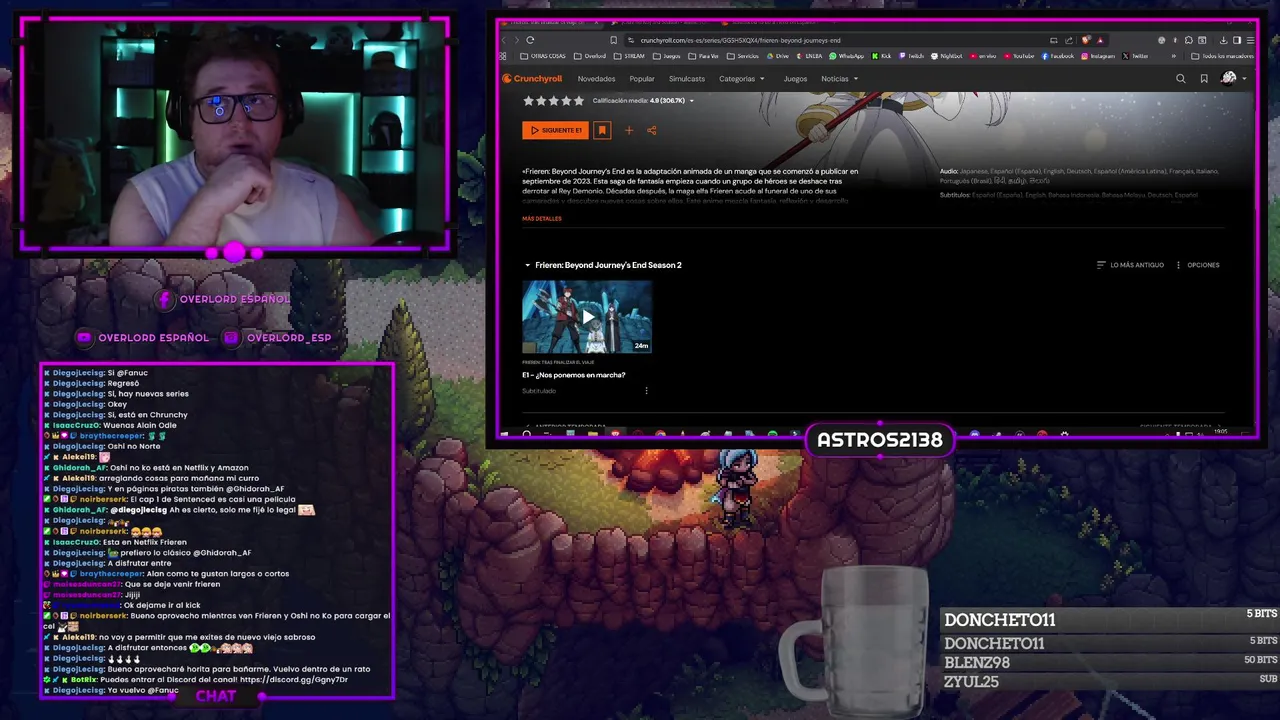Screen dimensions: 1280x720
Task: Open episode title 'E1 - ¿Nos ponemos en marcha?'
Action: (x=574, y=375)
